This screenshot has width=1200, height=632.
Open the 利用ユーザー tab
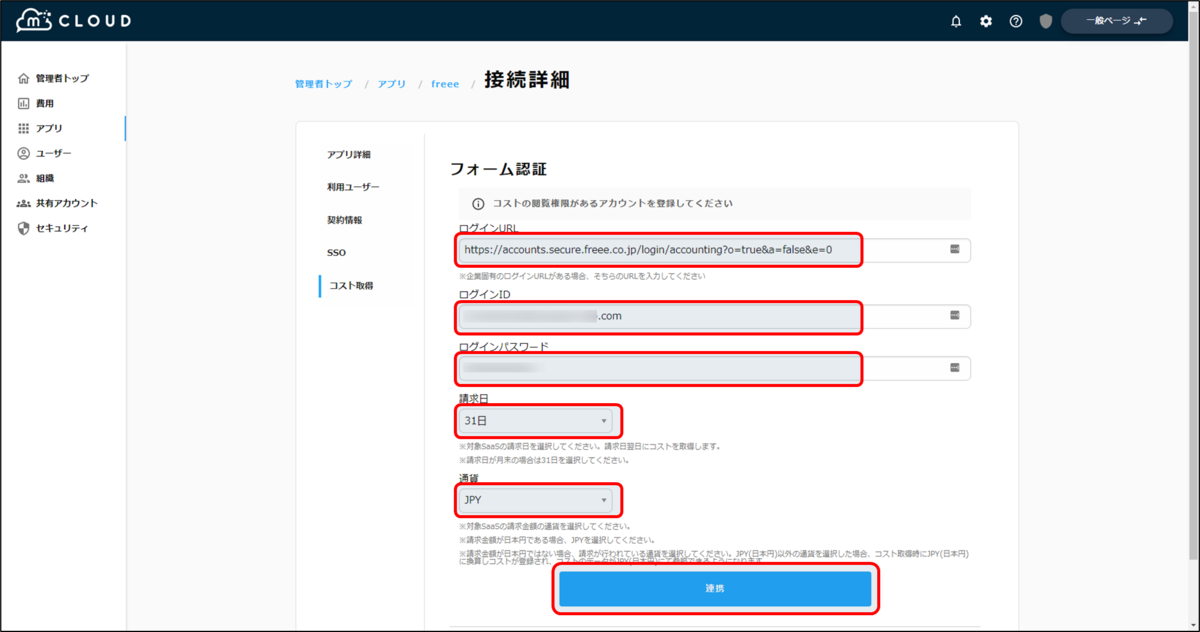coord(353,187)
